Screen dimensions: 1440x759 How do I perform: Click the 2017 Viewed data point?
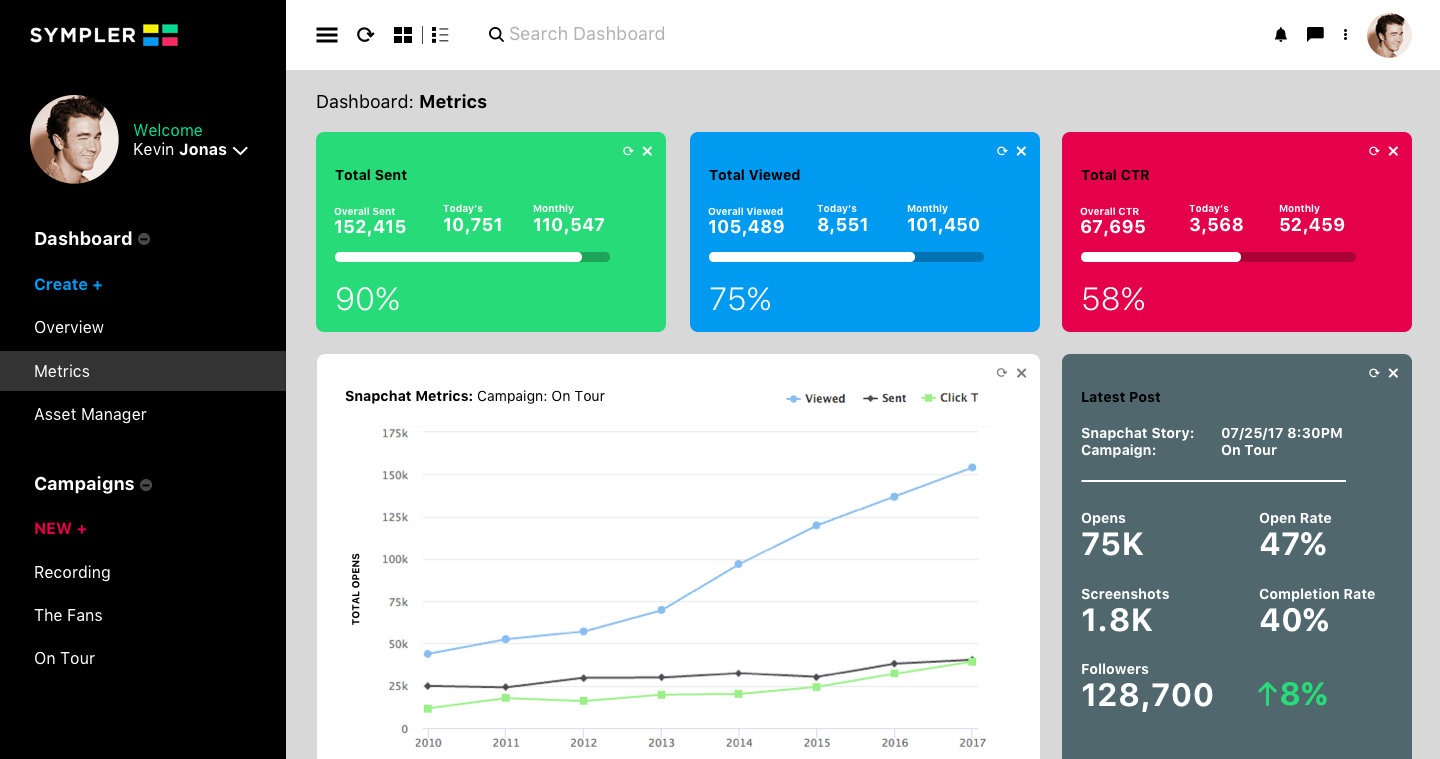[972, 468]
